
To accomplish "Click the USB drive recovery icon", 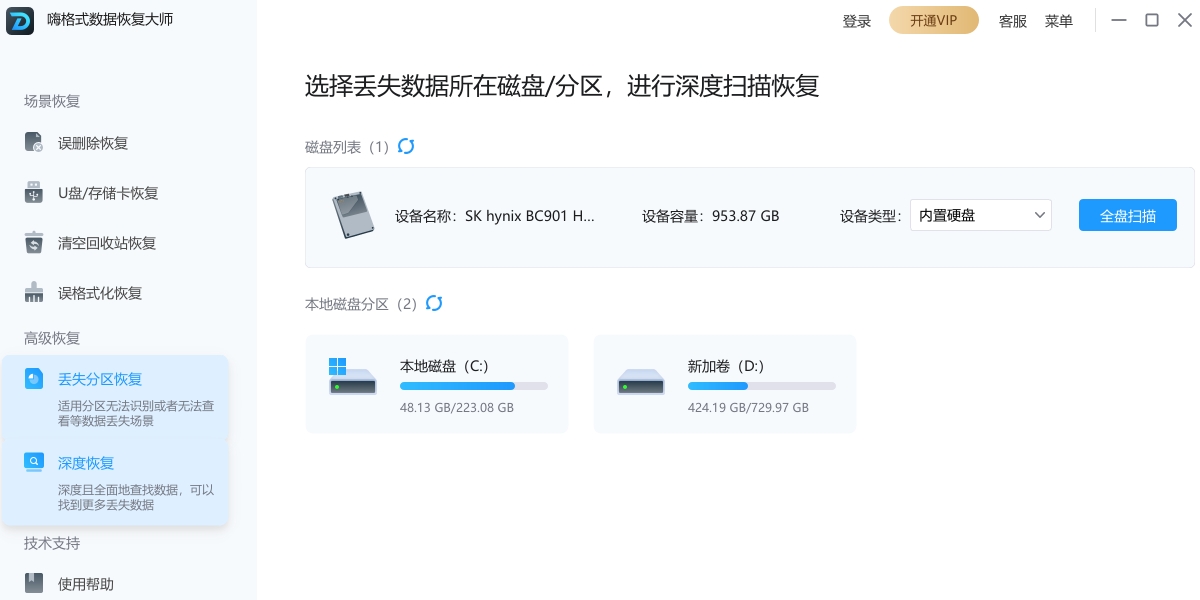I will pos(34,193).
